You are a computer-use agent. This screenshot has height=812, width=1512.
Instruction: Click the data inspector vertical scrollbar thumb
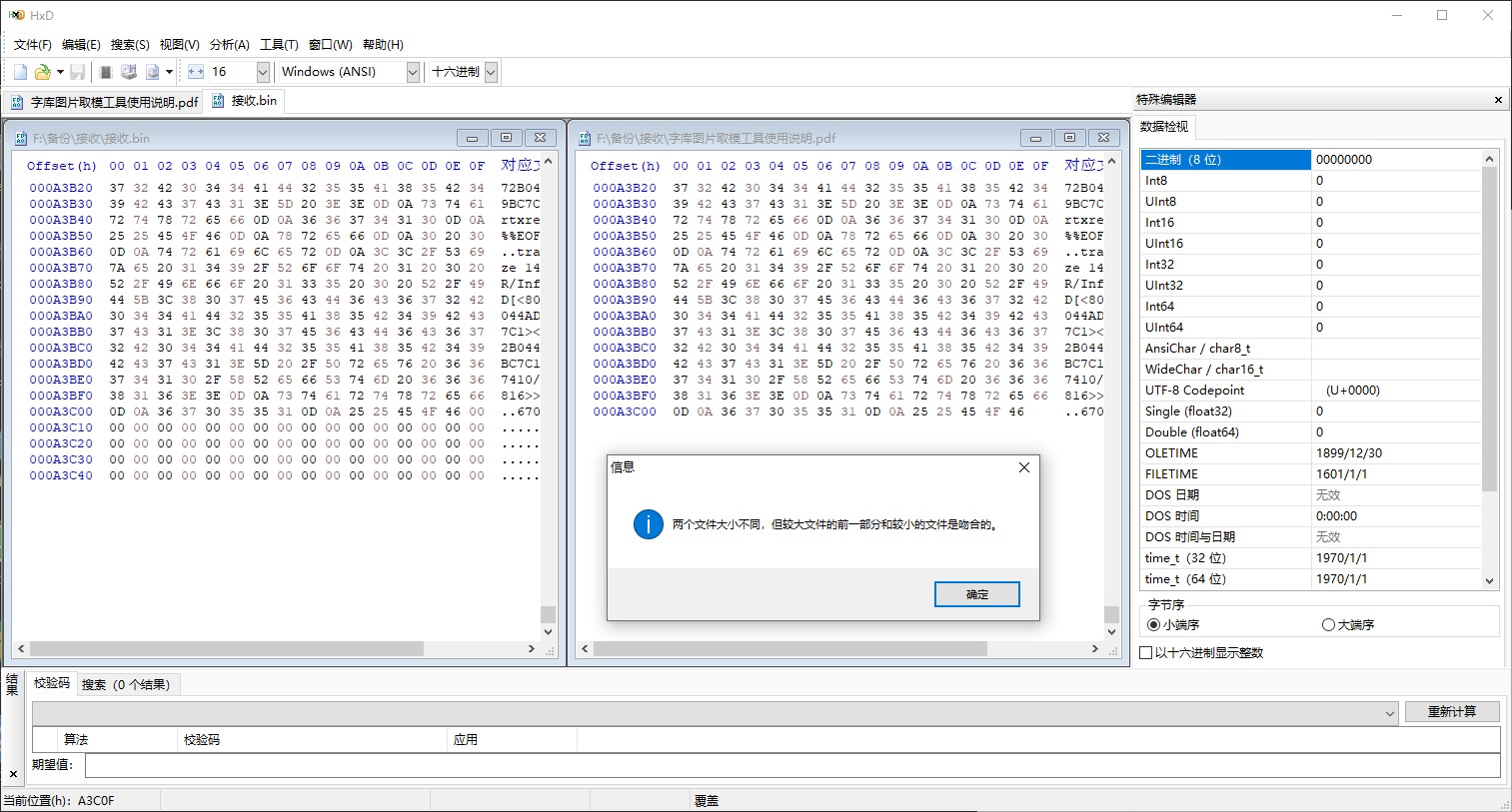click(1490, 330)
